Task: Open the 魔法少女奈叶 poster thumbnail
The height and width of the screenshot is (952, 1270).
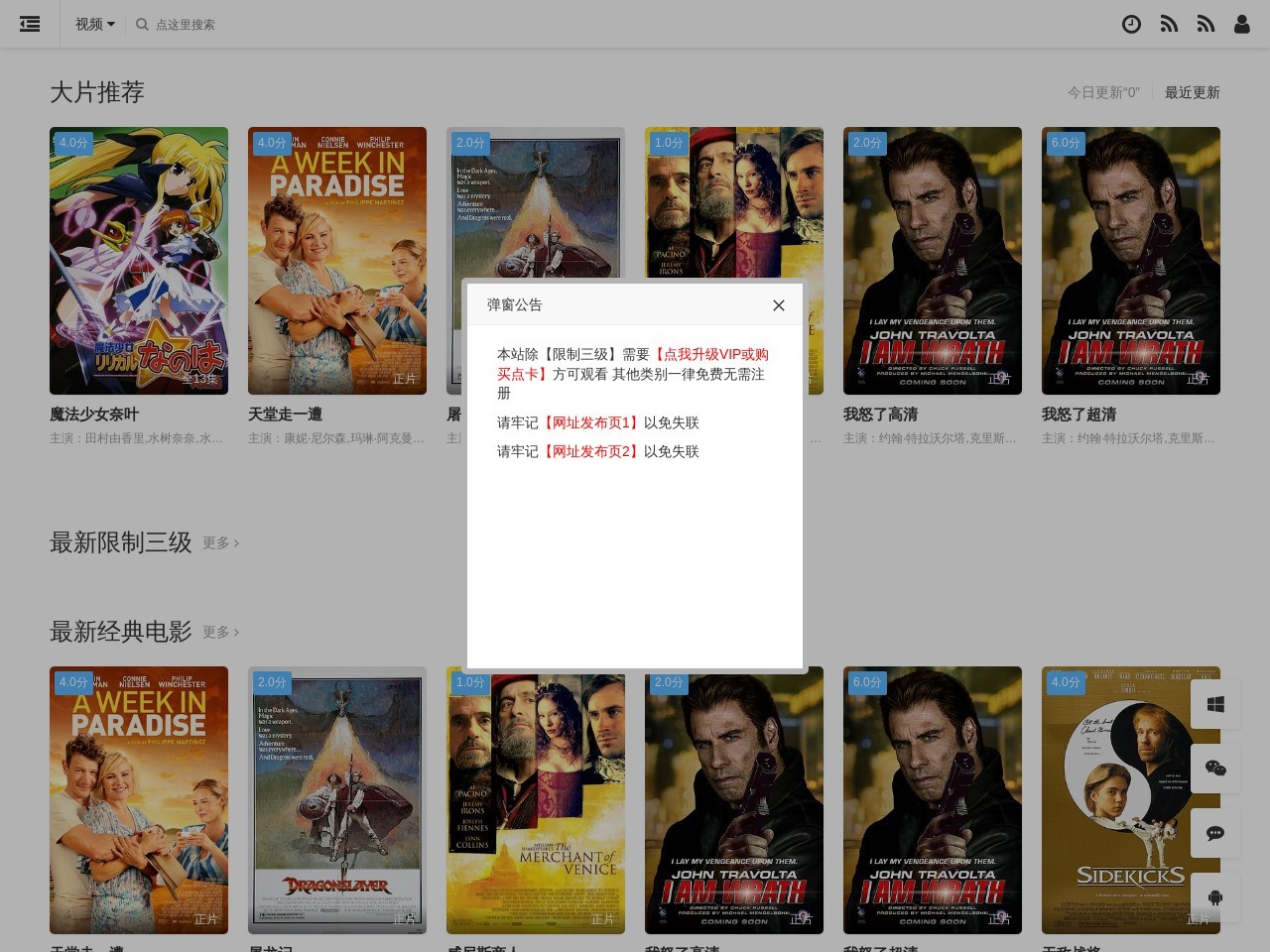Action: tap(139, 261)
